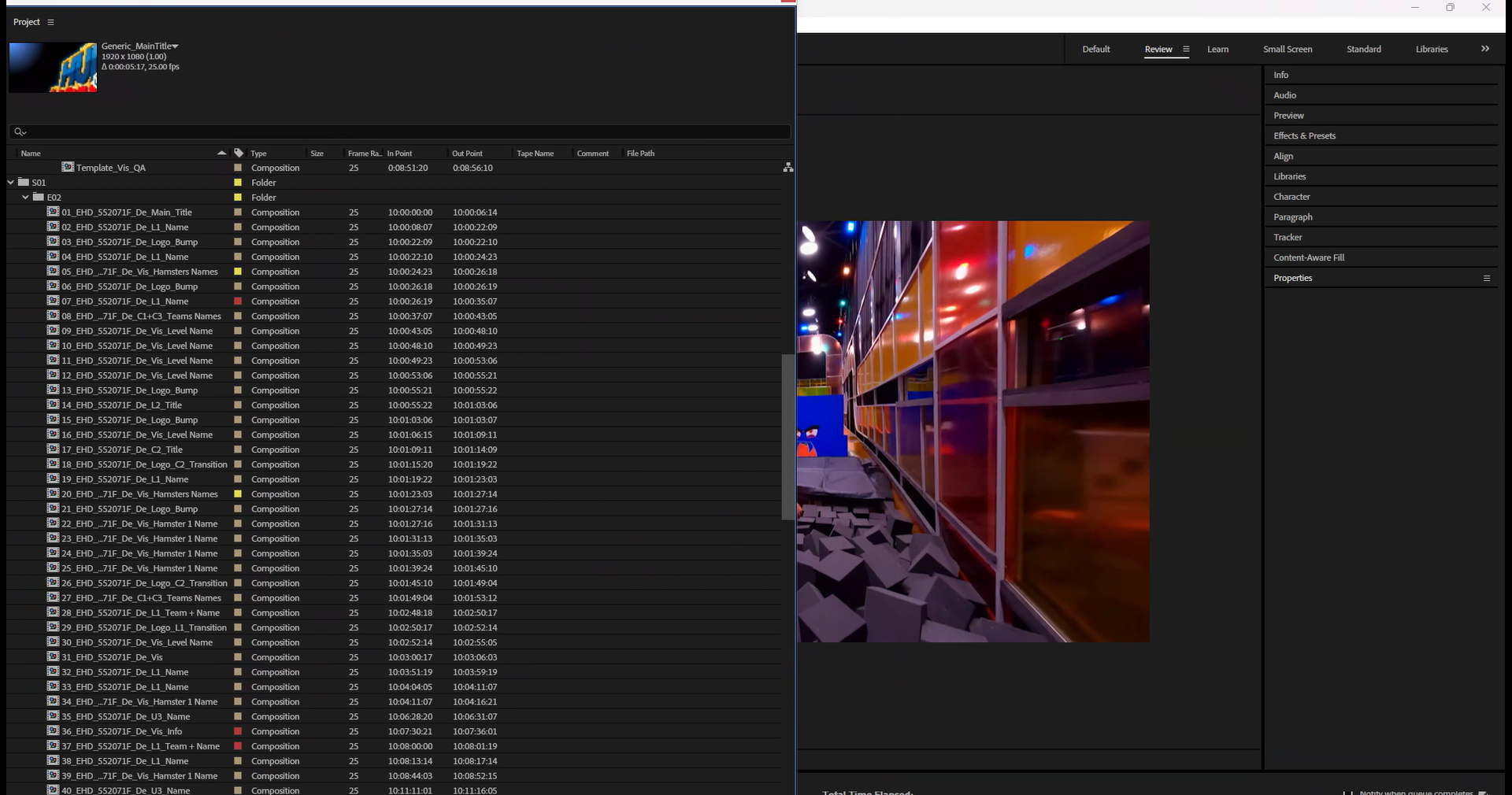Viewport: 1512px width, 795px height.
Task: Select 28_EHD L1_Team + Name composition icon
Action: 53,612
